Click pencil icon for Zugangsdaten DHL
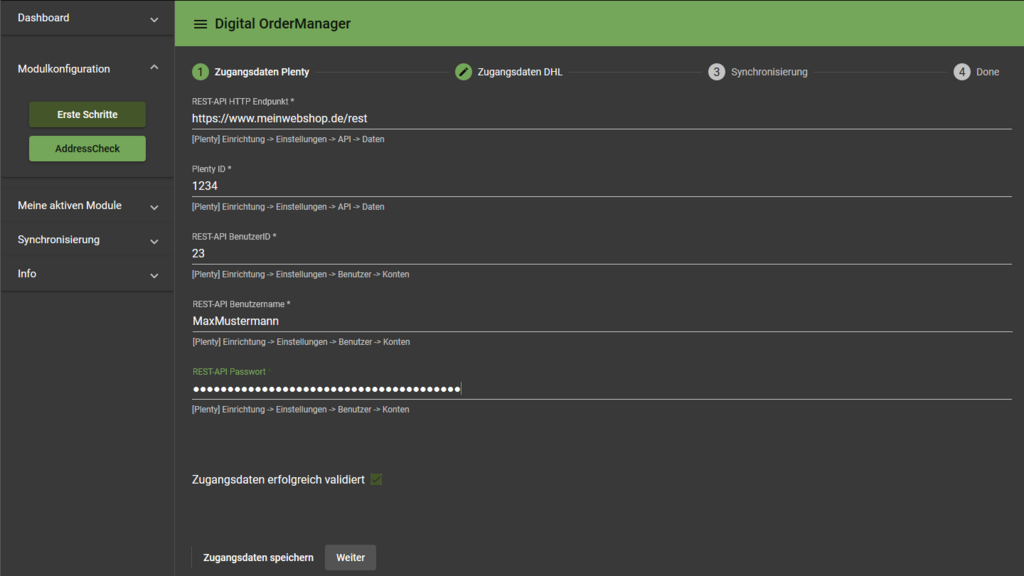This screenshot has height=576, width=1024. click(463, 72)
